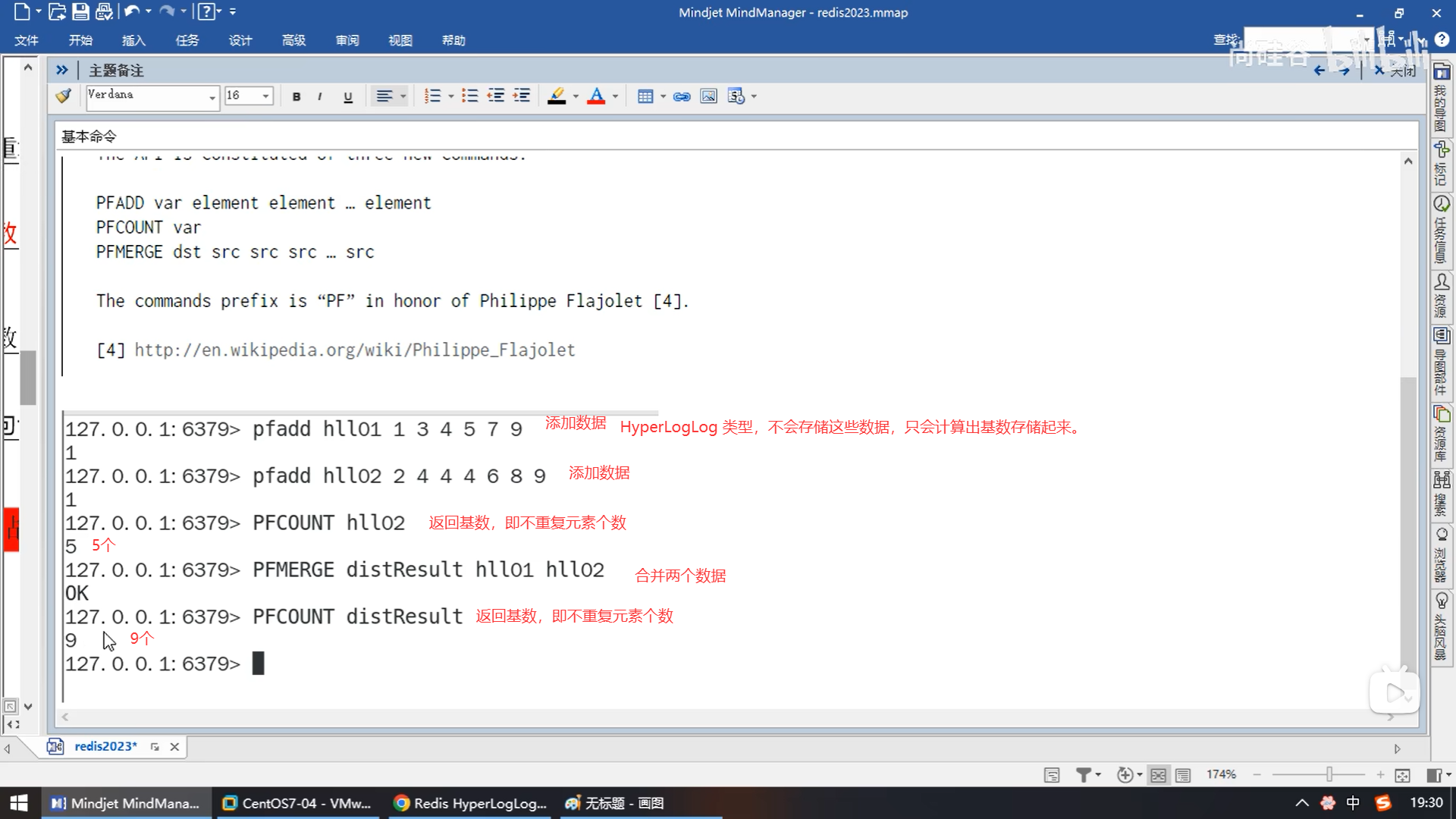Toggle underline formatting
The height and width of the screenshot is (819, 1456).
click(348, 96)
